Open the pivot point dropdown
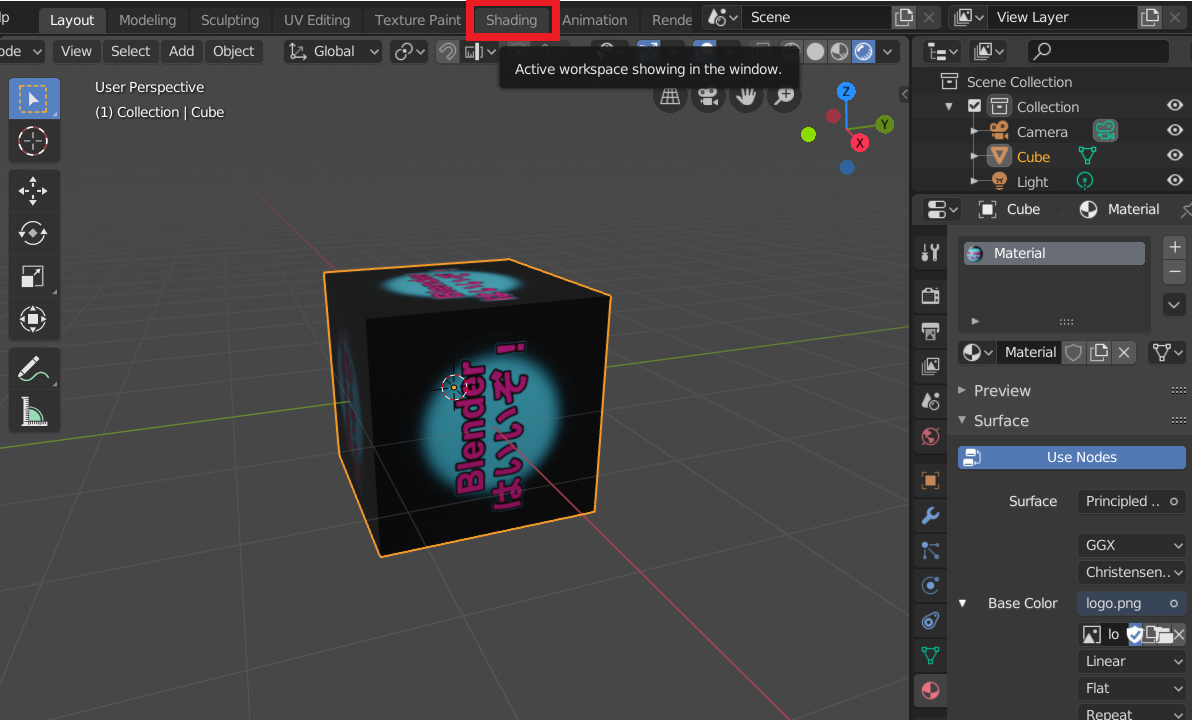 [x=409, y=52]
